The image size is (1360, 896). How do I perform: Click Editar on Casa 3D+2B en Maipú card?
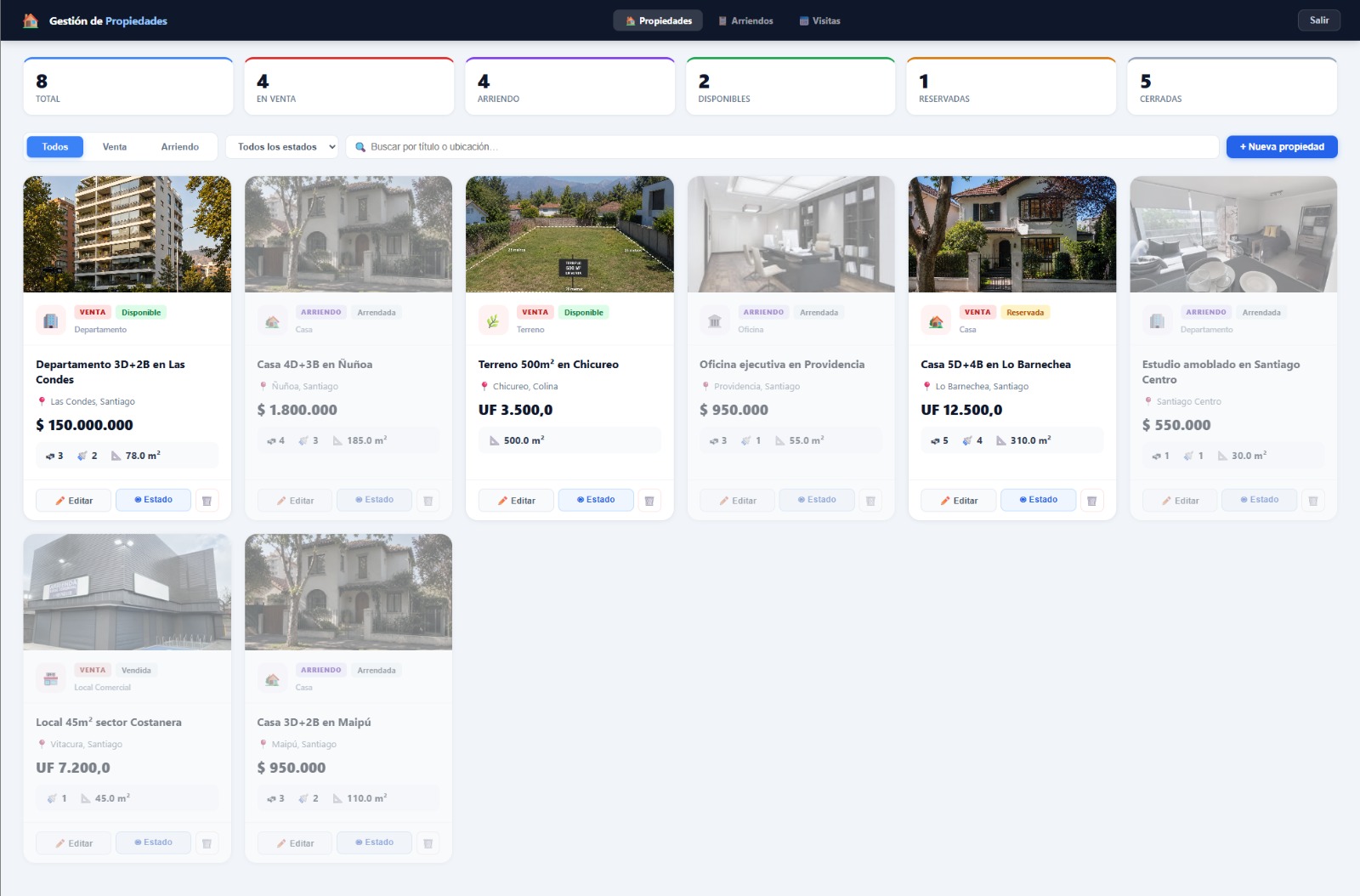[x=295, y=843]
